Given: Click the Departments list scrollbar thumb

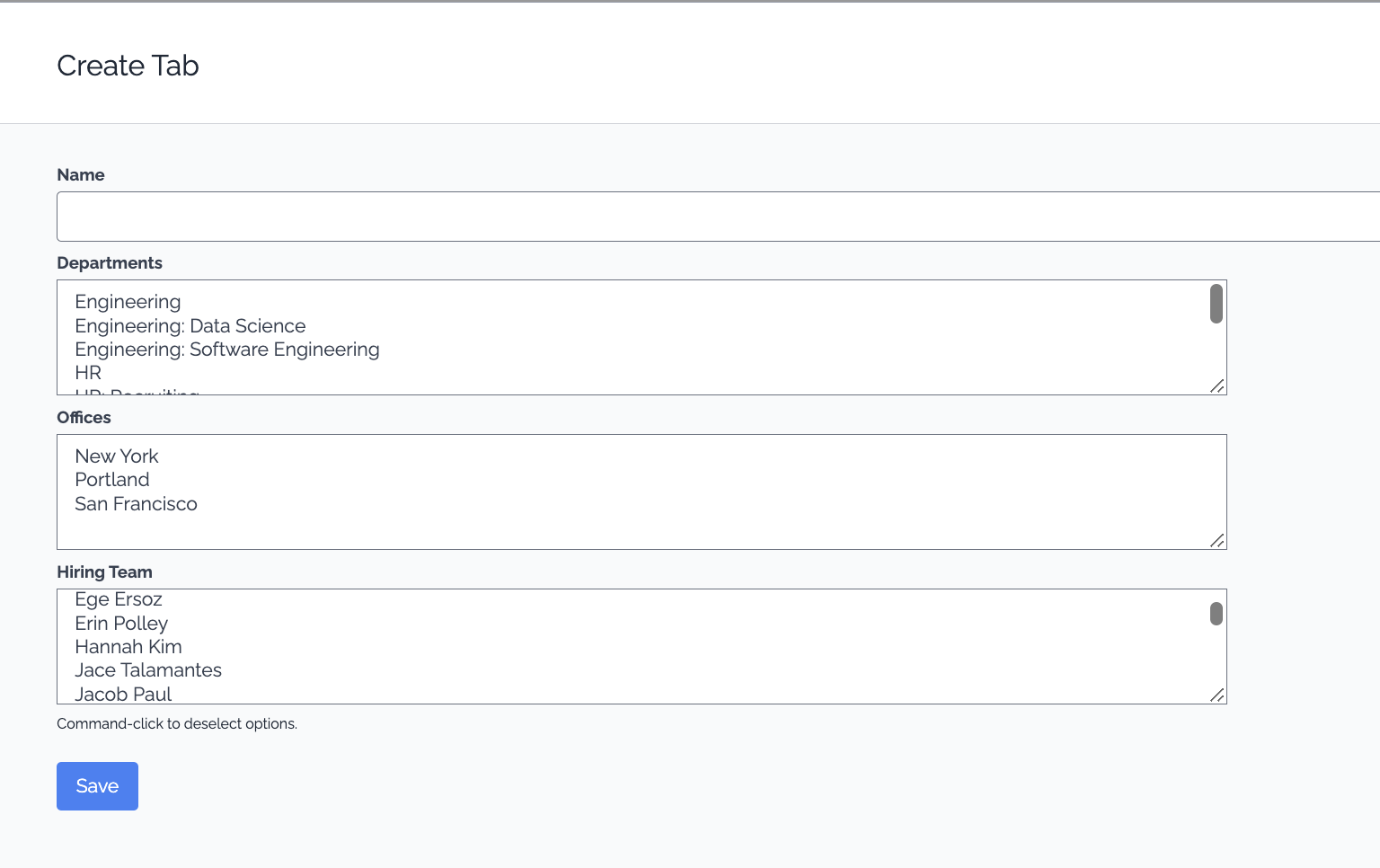Looking at the screenshot, I should coord(1216,304).
